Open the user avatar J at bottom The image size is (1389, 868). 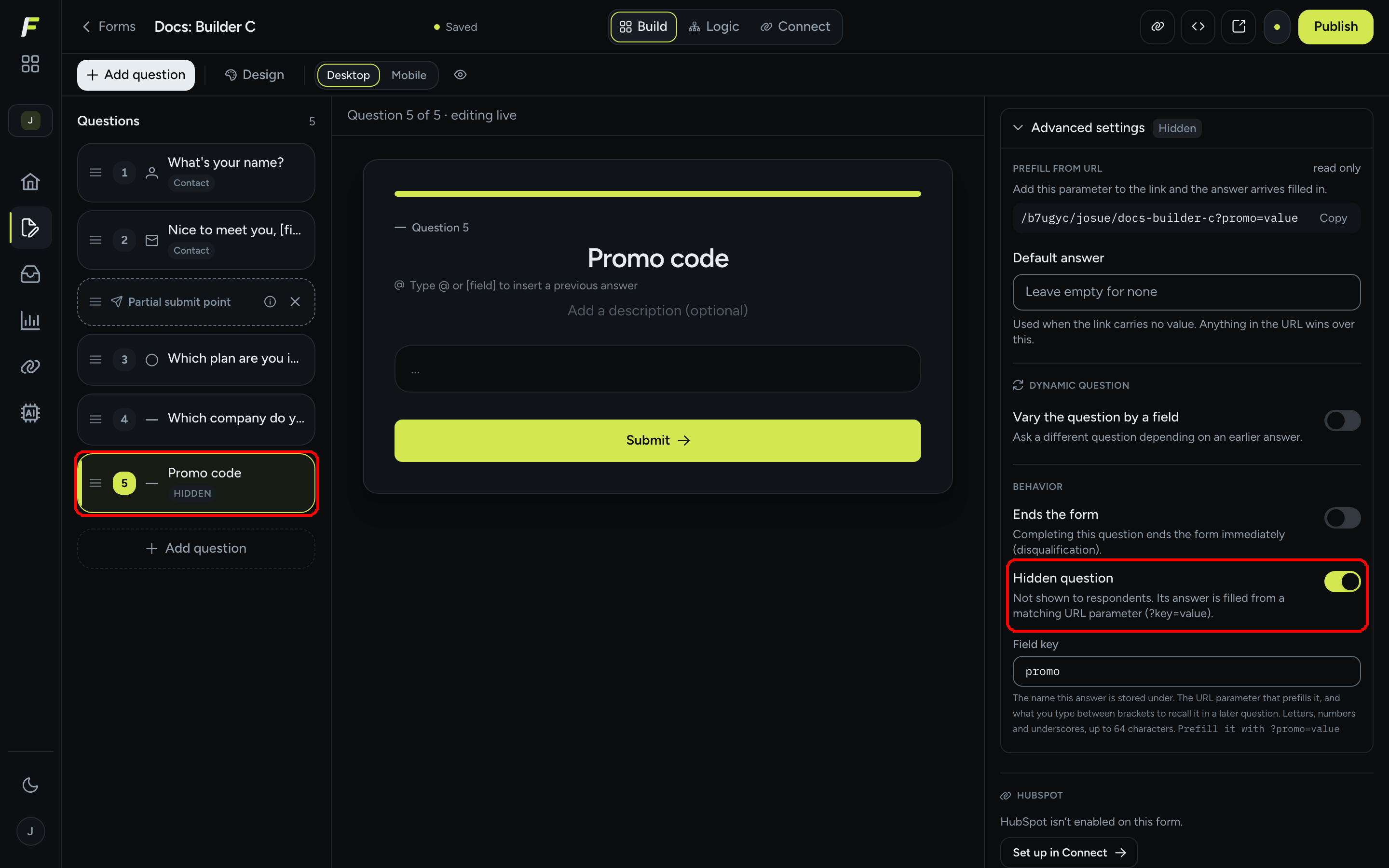30,831
